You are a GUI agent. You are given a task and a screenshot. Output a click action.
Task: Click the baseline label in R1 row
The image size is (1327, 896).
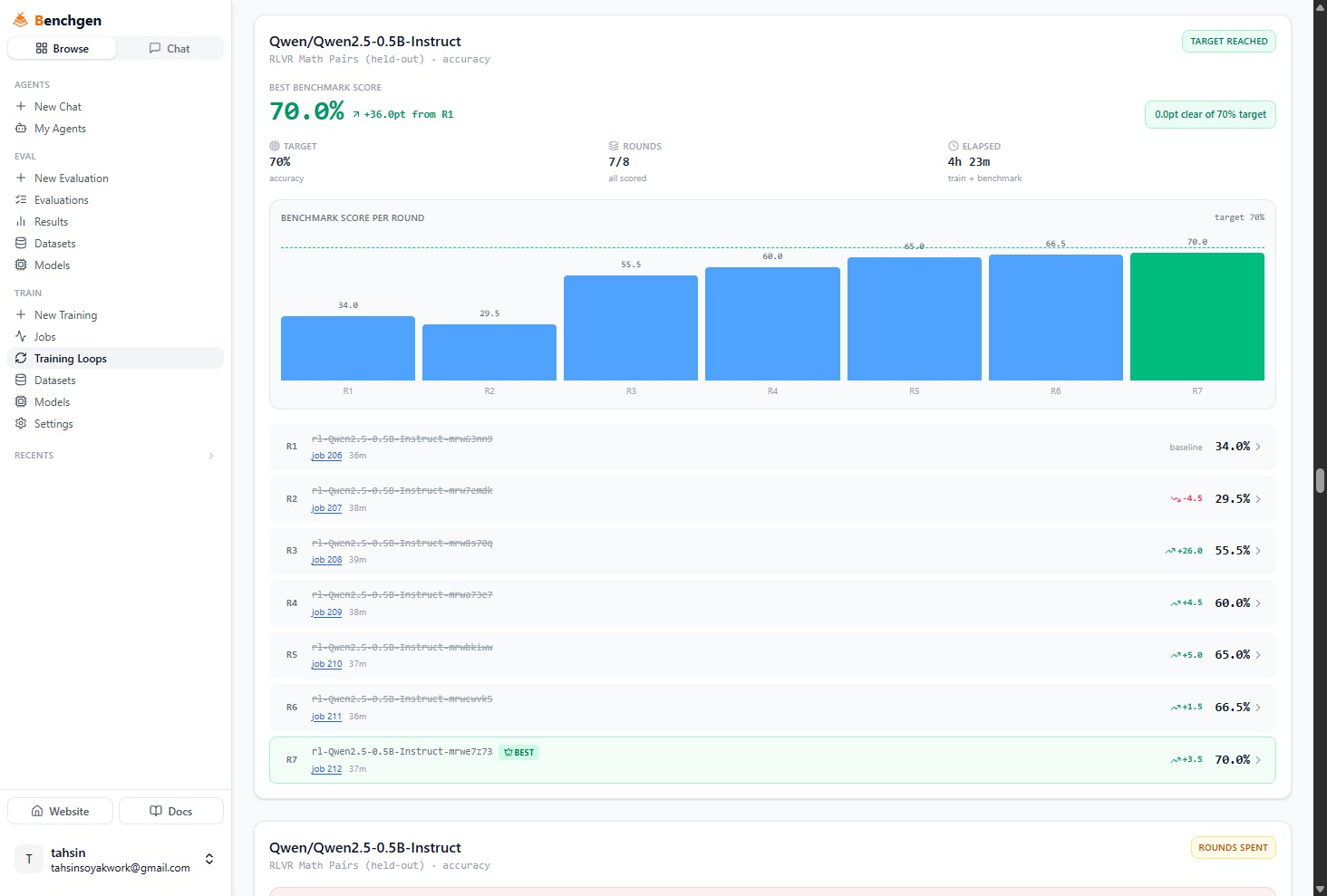(x=1186, y=448)
